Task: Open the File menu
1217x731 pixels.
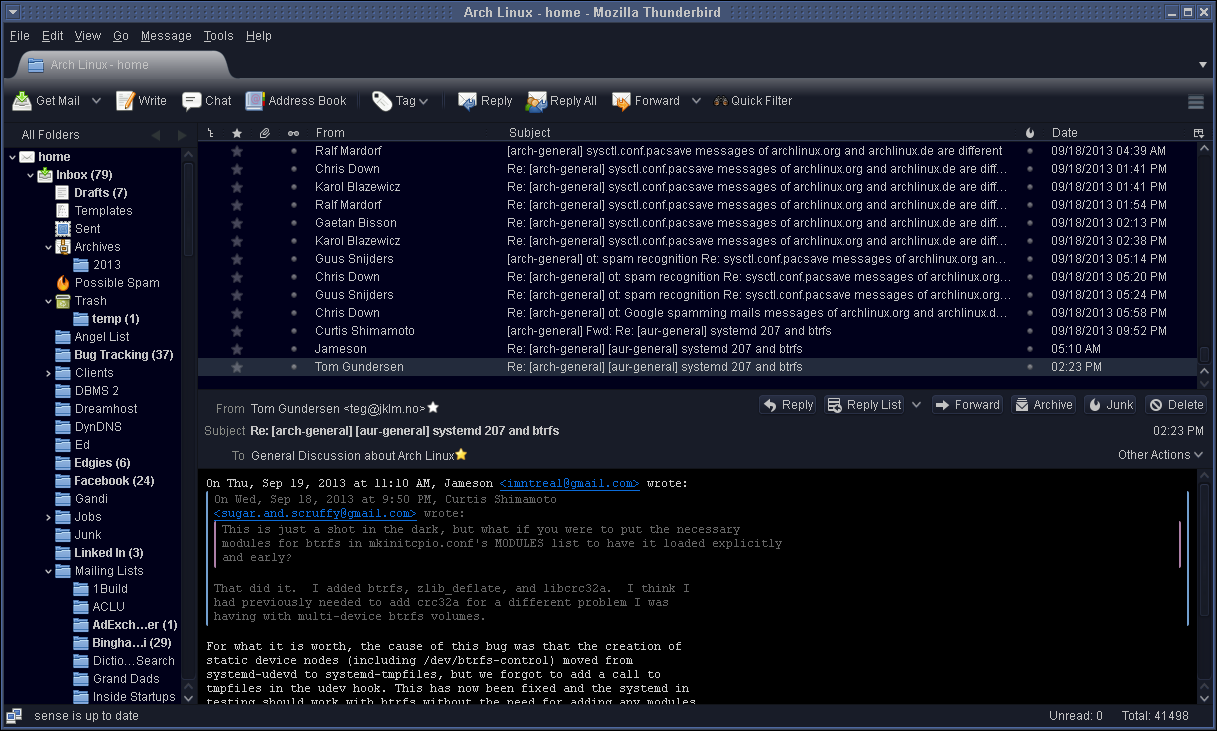Action: [20, 36]
